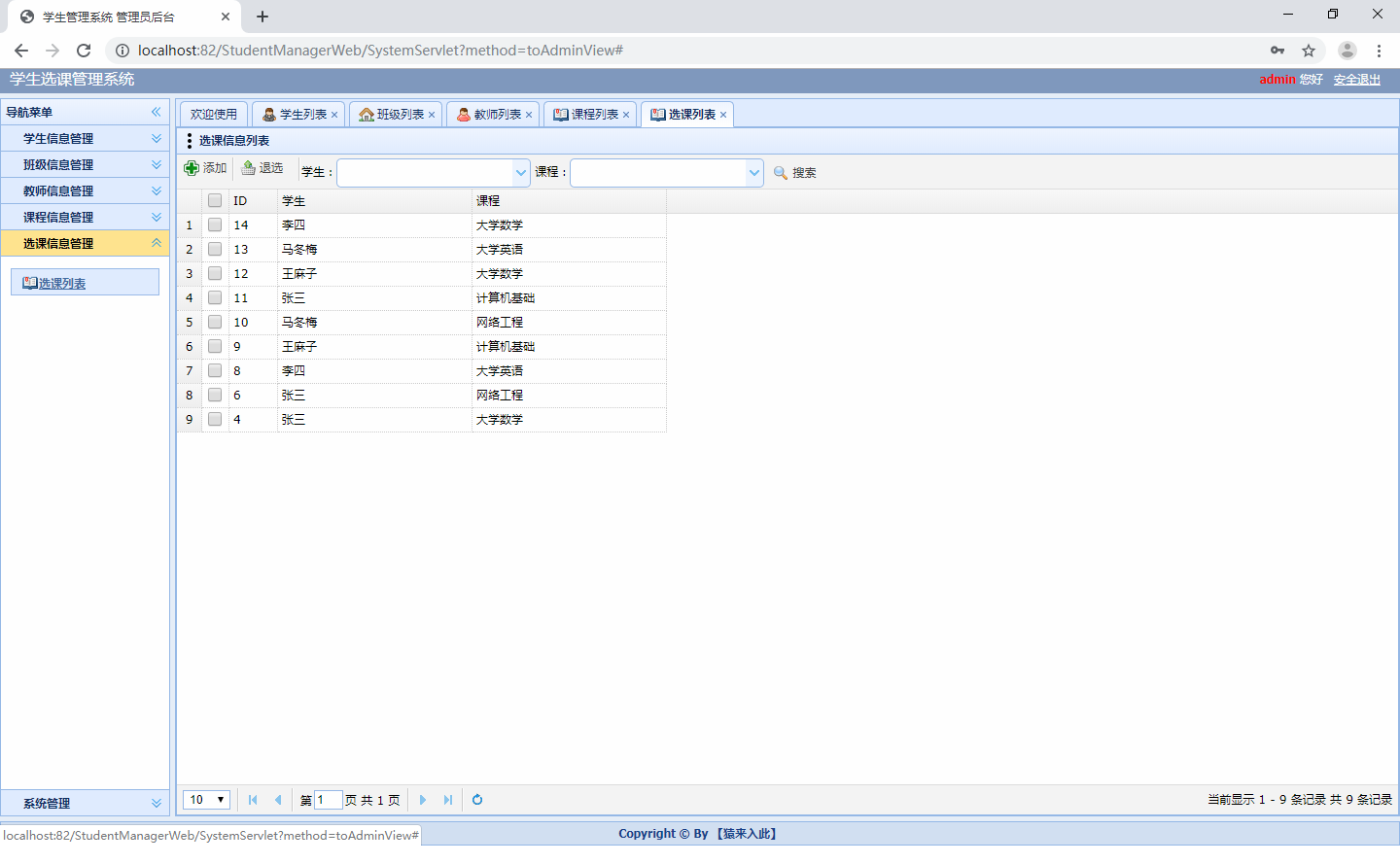Close the 班级列表 tab
This screenshot has height=864, width=1400.
(432, 115)
